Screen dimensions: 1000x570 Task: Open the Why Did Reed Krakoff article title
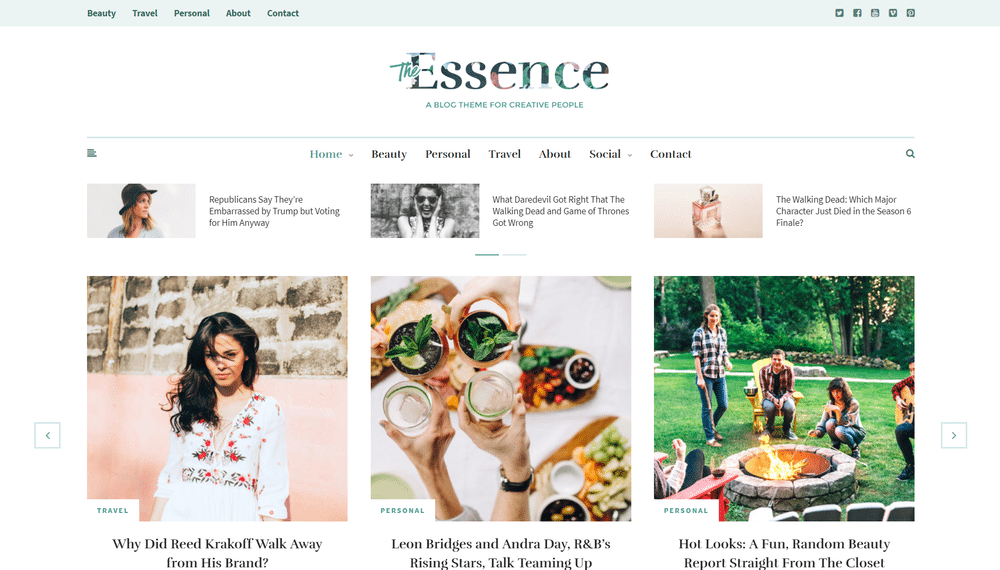pyautogui.click(x=217, y=553)
